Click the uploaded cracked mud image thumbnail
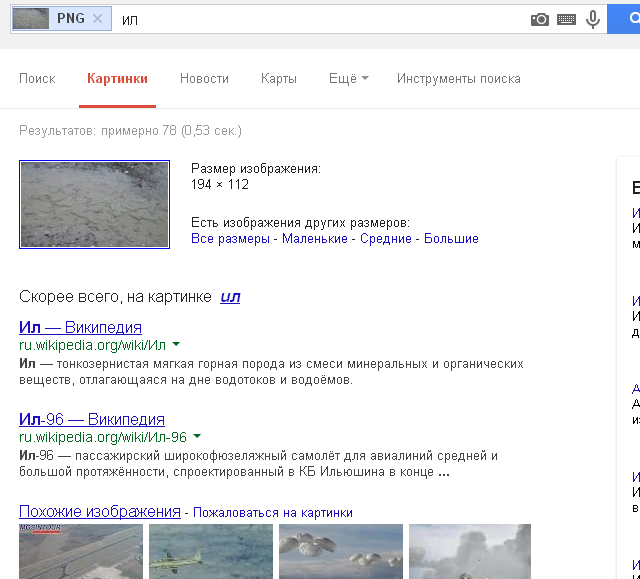640x579 pixels. 95,204
